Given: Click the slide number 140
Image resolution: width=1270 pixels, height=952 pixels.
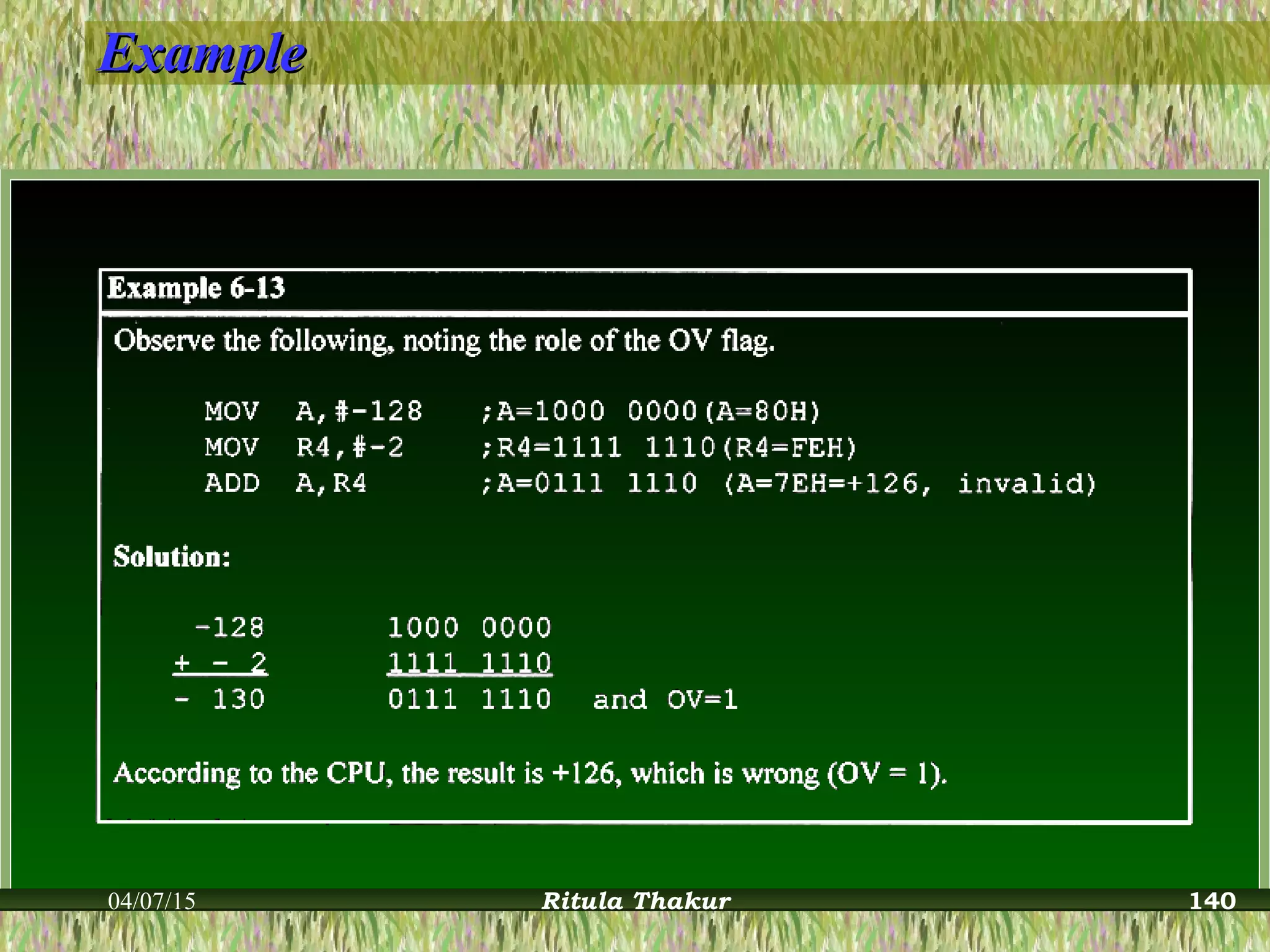Looking at the screenshot, I should pos(1212,901).
